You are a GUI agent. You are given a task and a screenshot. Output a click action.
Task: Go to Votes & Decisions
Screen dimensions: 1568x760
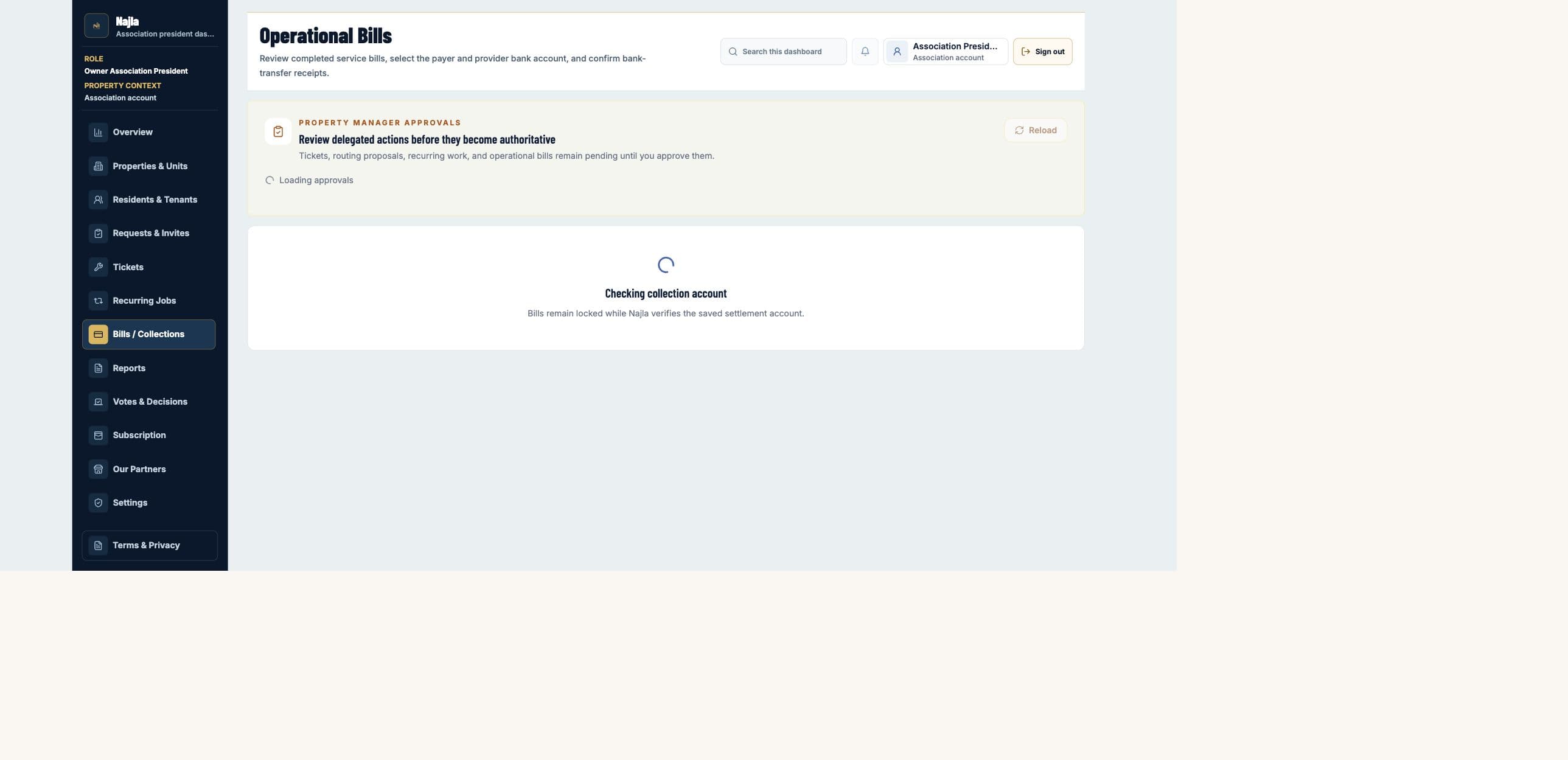click(149, 402)
